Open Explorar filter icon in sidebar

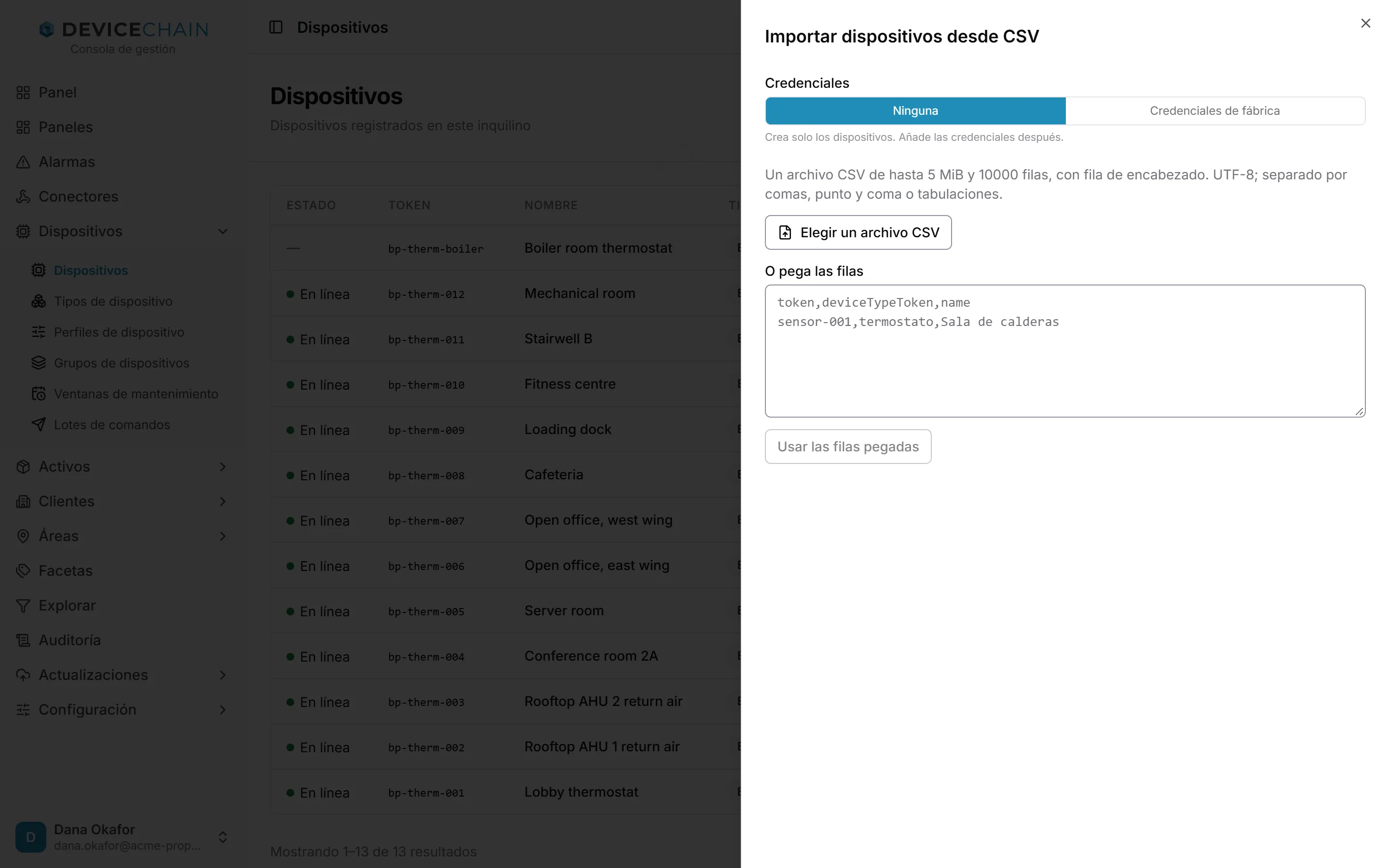coord(23,606)
